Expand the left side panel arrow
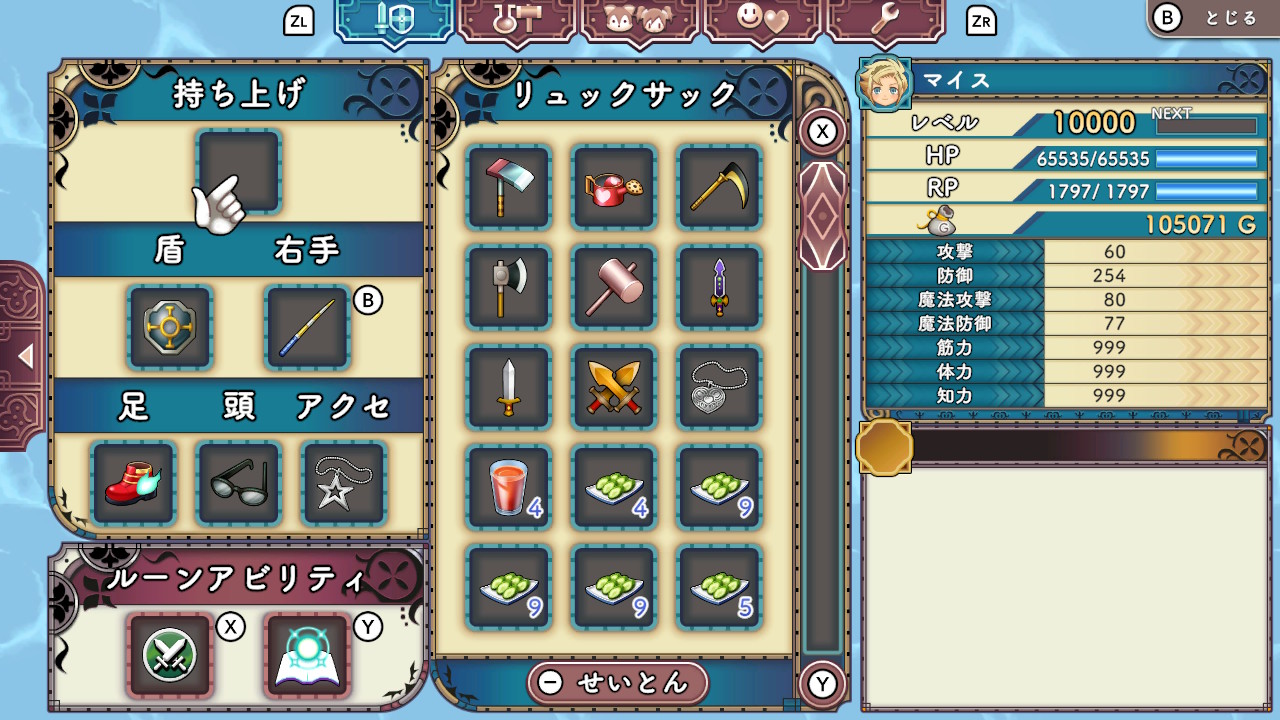 coord(22,356)
